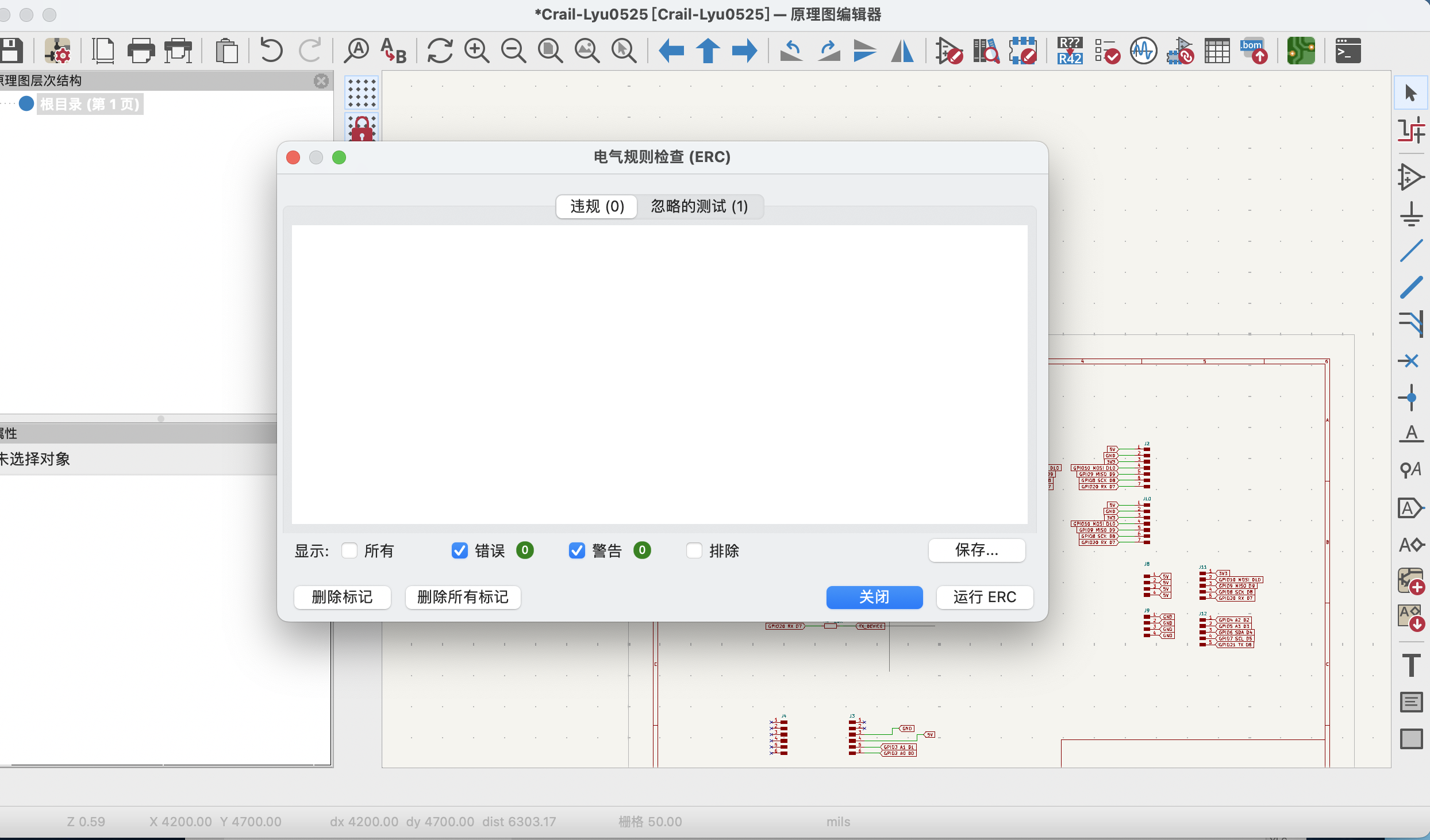Viewport: 1430px width, 840px height.
Task: Click 删除所有标记 button
Action: click(463, 597)
